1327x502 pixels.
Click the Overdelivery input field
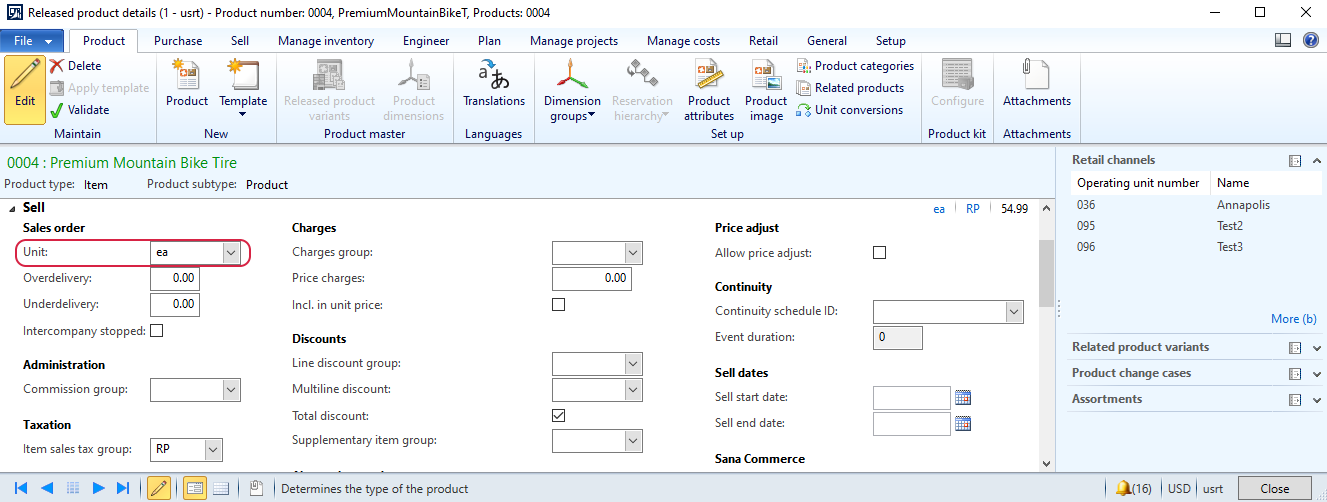click(x=174, y=278)
